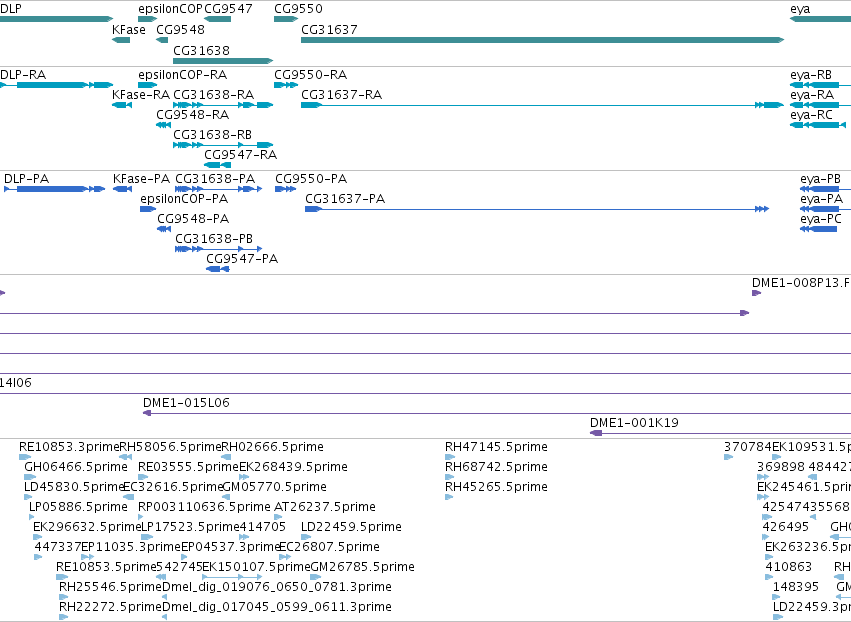Select the eya-RC transcript label
Viewport: 851px width, 622px height.
coord(811,115)
